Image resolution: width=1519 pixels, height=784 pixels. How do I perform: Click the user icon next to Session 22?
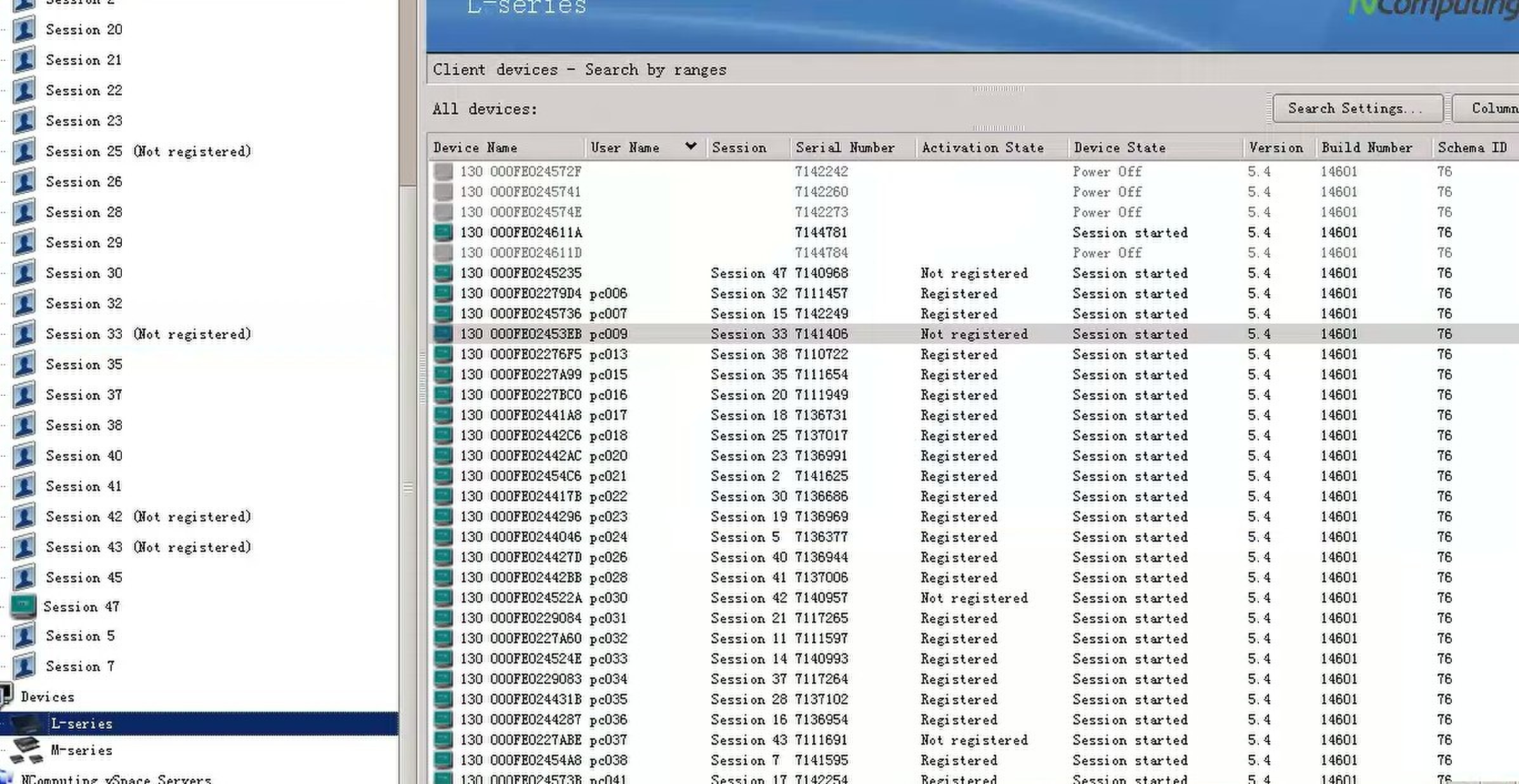point(24,91)
